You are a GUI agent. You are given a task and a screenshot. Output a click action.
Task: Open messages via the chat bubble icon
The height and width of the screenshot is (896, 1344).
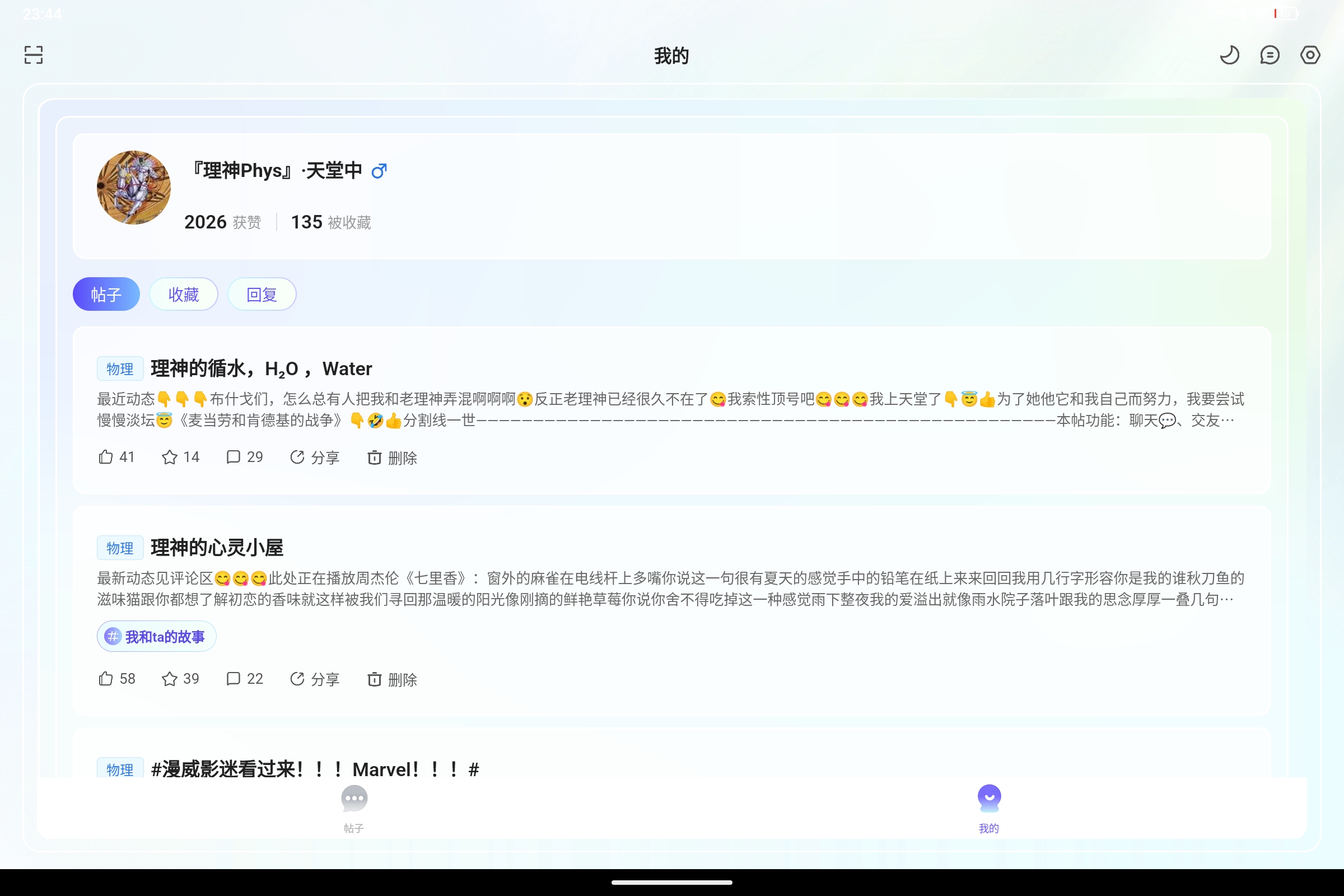click(1270, 54)
